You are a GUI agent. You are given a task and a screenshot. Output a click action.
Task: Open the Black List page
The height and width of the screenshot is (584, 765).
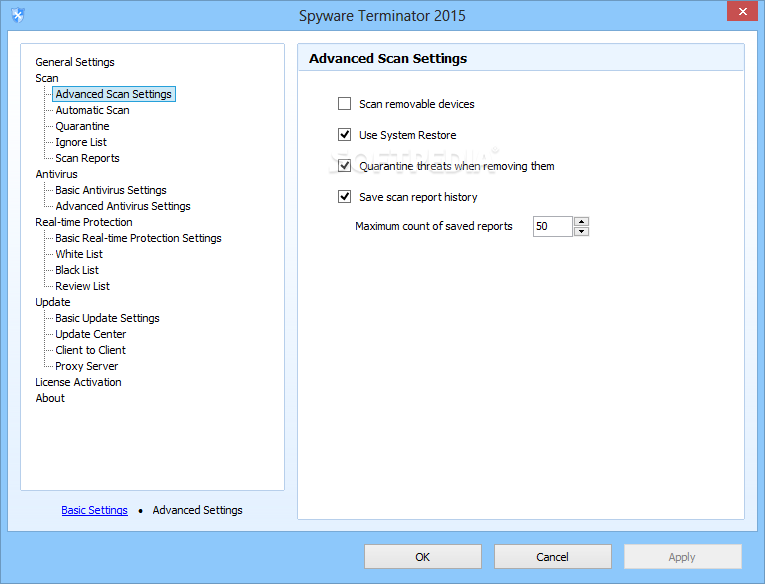tap(77, 270)
